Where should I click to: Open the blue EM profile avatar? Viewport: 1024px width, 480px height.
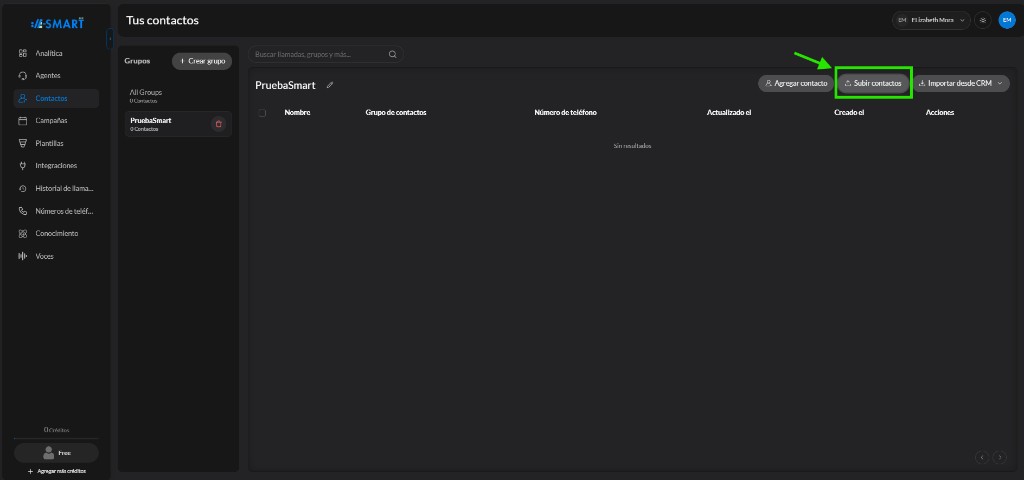coord(1006,20)
